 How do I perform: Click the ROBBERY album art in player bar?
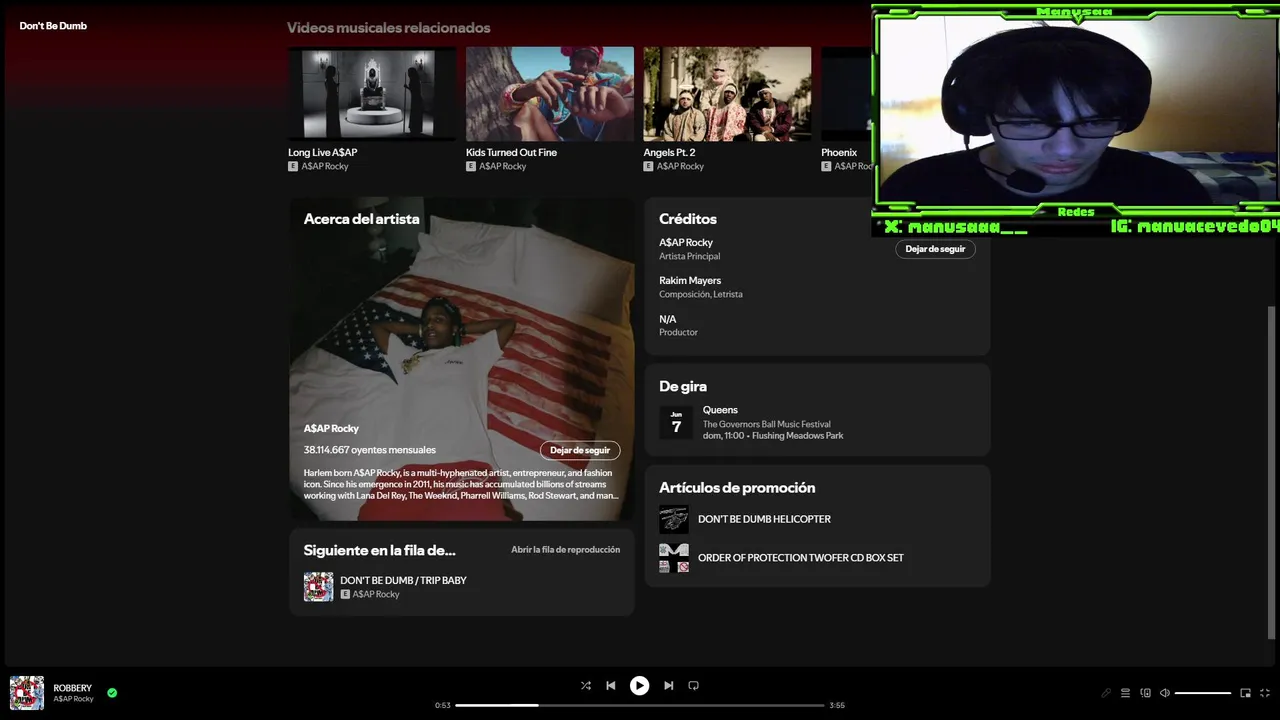(x=27, y=693)
